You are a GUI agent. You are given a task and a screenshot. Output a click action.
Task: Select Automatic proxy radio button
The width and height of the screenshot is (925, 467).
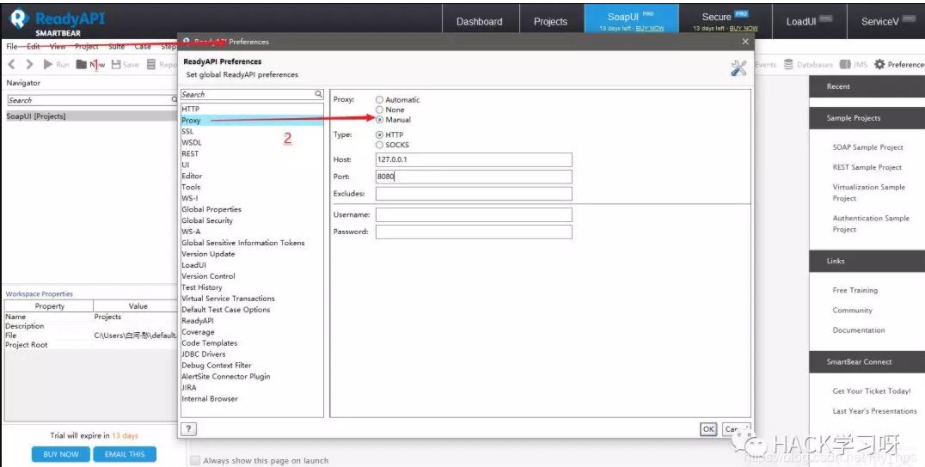[x=379, y=100]
